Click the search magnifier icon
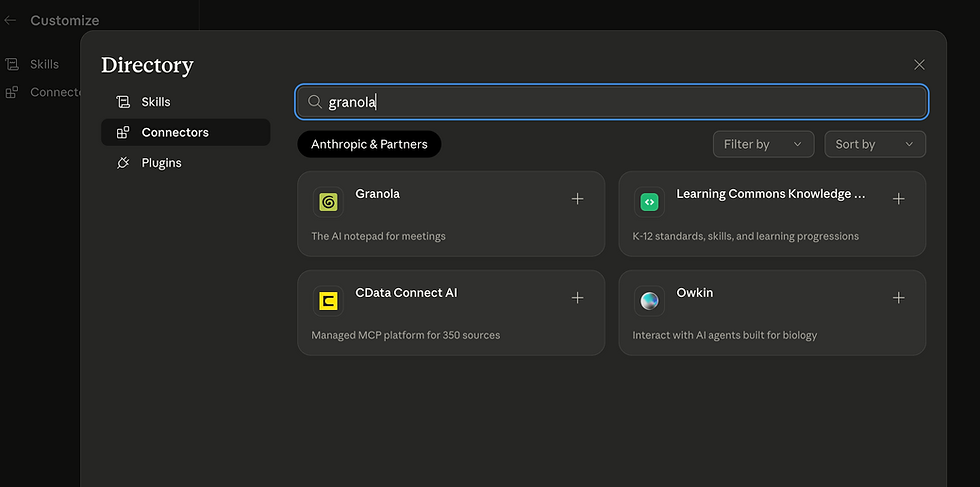 (x=314, y=102)
